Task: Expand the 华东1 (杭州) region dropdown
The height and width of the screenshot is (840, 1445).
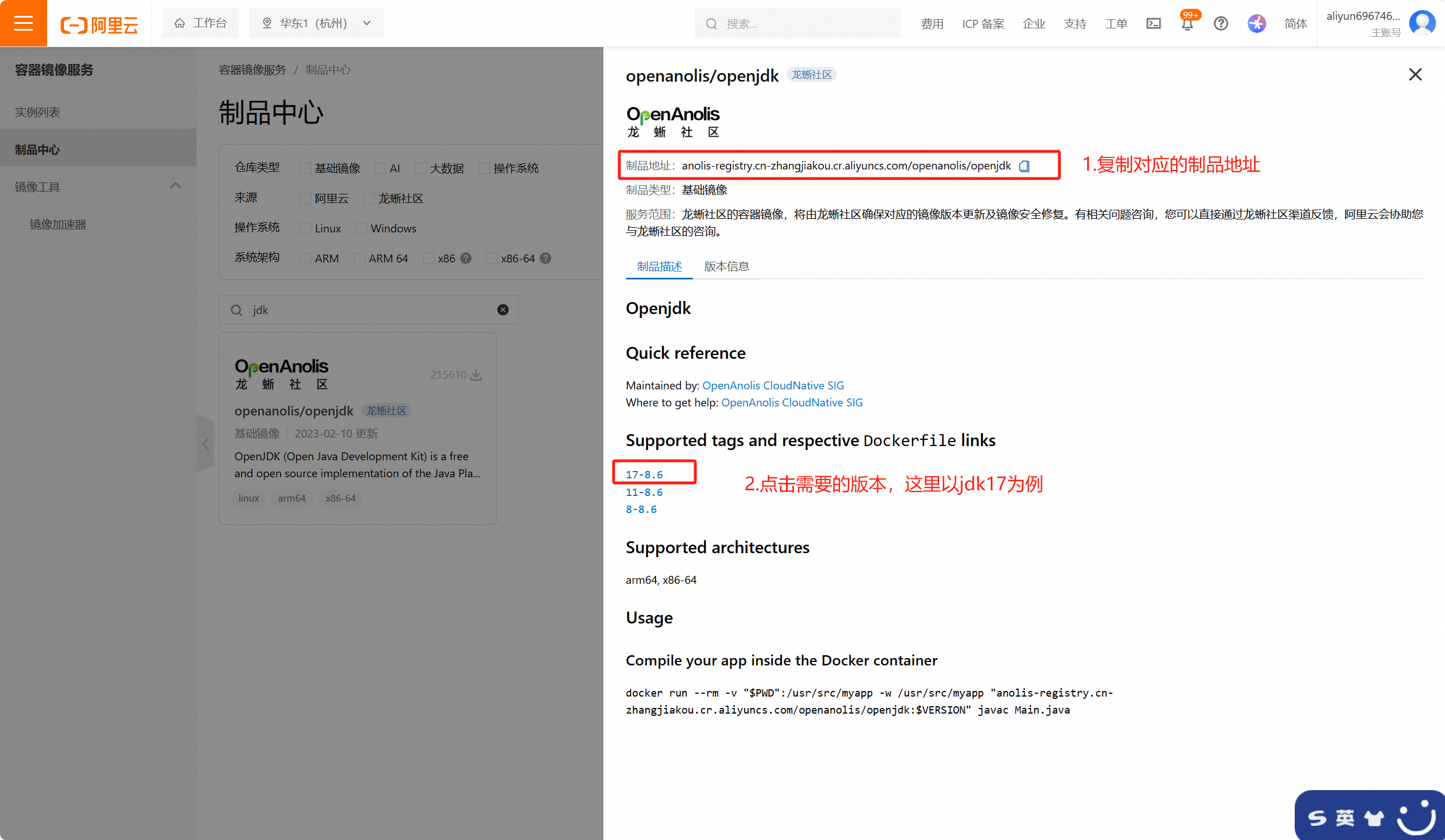Action: coord(316,23)
